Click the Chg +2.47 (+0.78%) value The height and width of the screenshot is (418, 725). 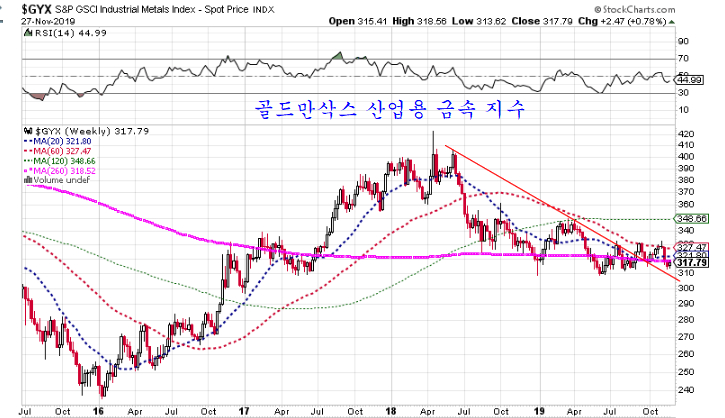point(622,21)
